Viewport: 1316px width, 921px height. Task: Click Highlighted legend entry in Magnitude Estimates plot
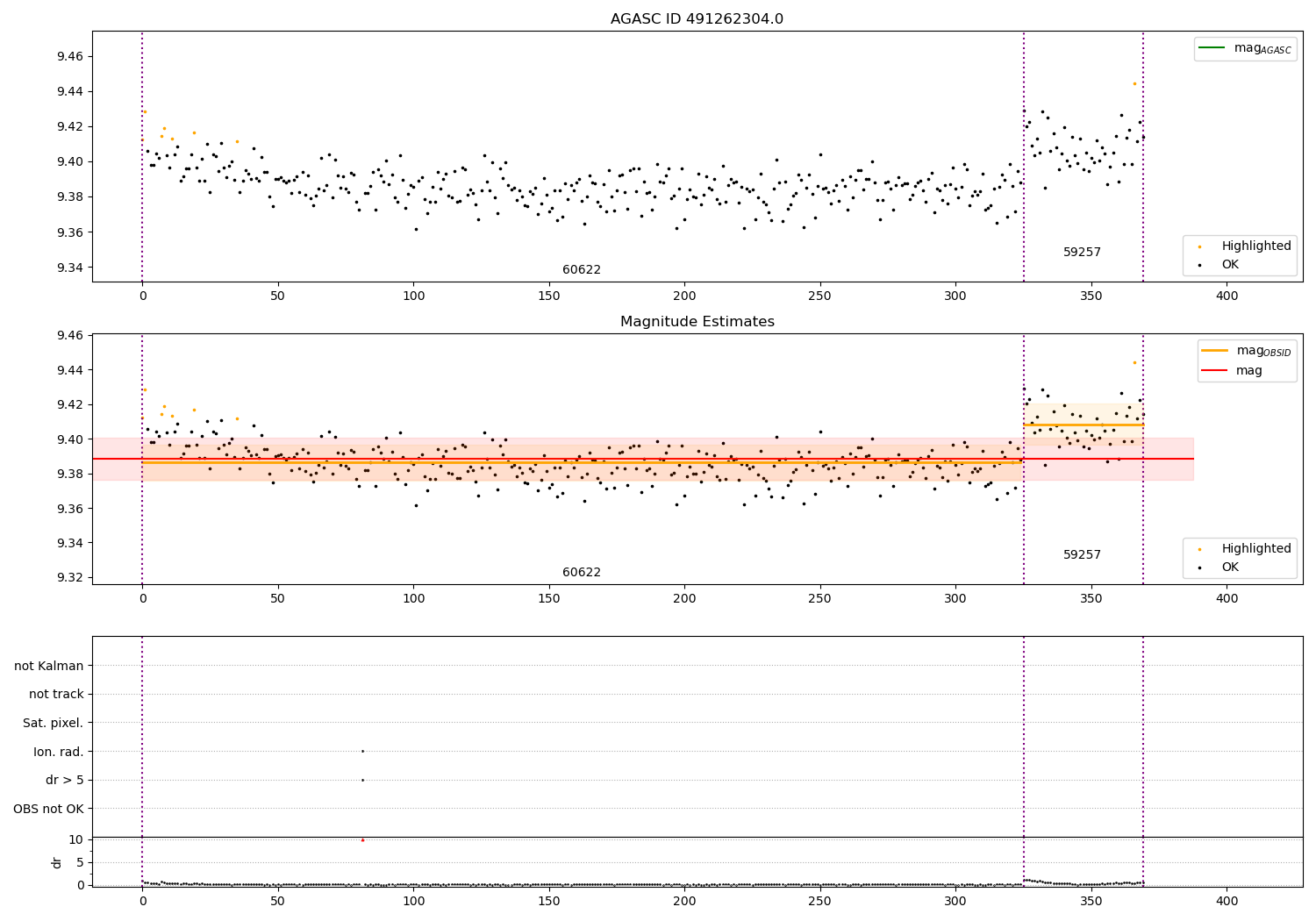tap(1245, 549)
